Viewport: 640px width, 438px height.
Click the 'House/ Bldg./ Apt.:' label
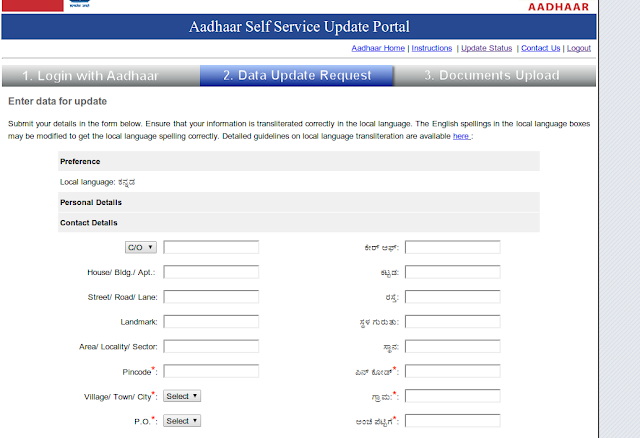click(x=121, y=272)
